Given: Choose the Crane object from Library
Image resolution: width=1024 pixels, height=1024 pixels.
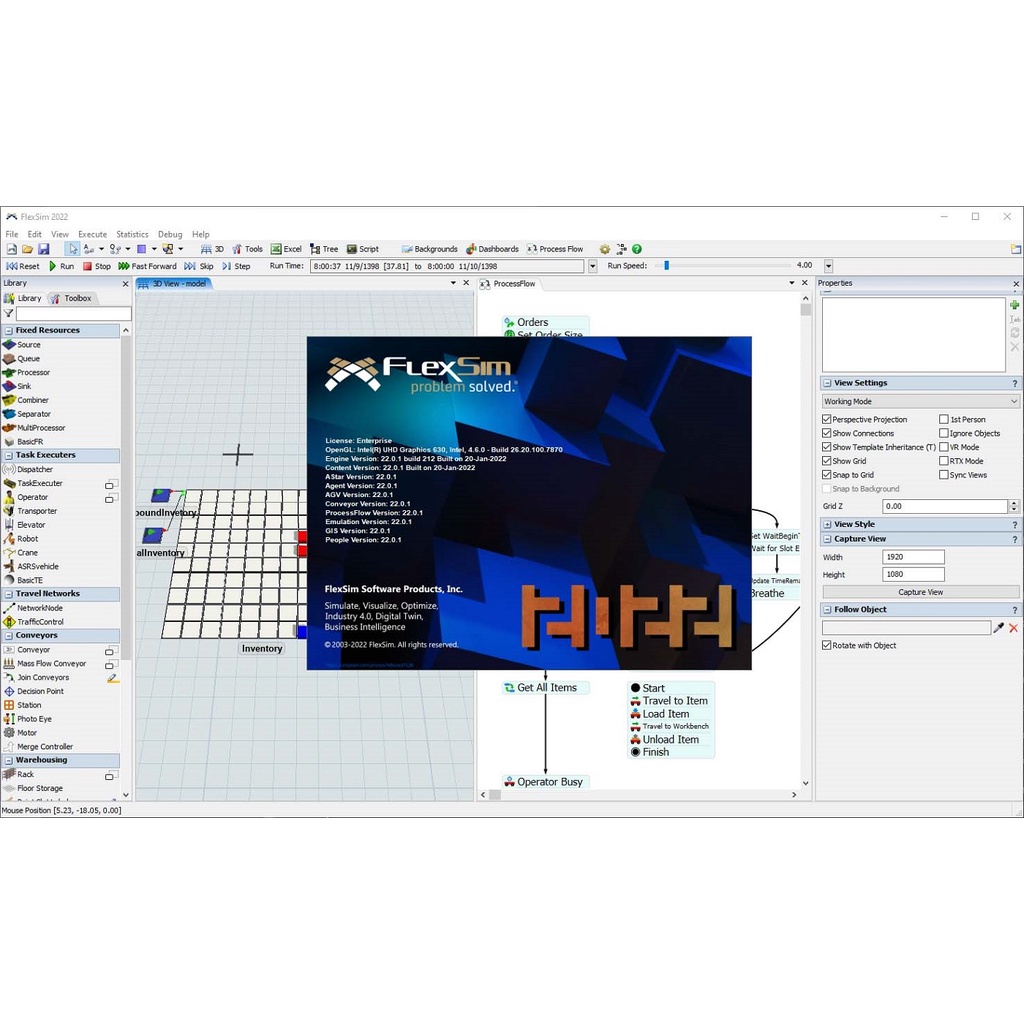Looking at the screenshot, I should click(27, 552).
